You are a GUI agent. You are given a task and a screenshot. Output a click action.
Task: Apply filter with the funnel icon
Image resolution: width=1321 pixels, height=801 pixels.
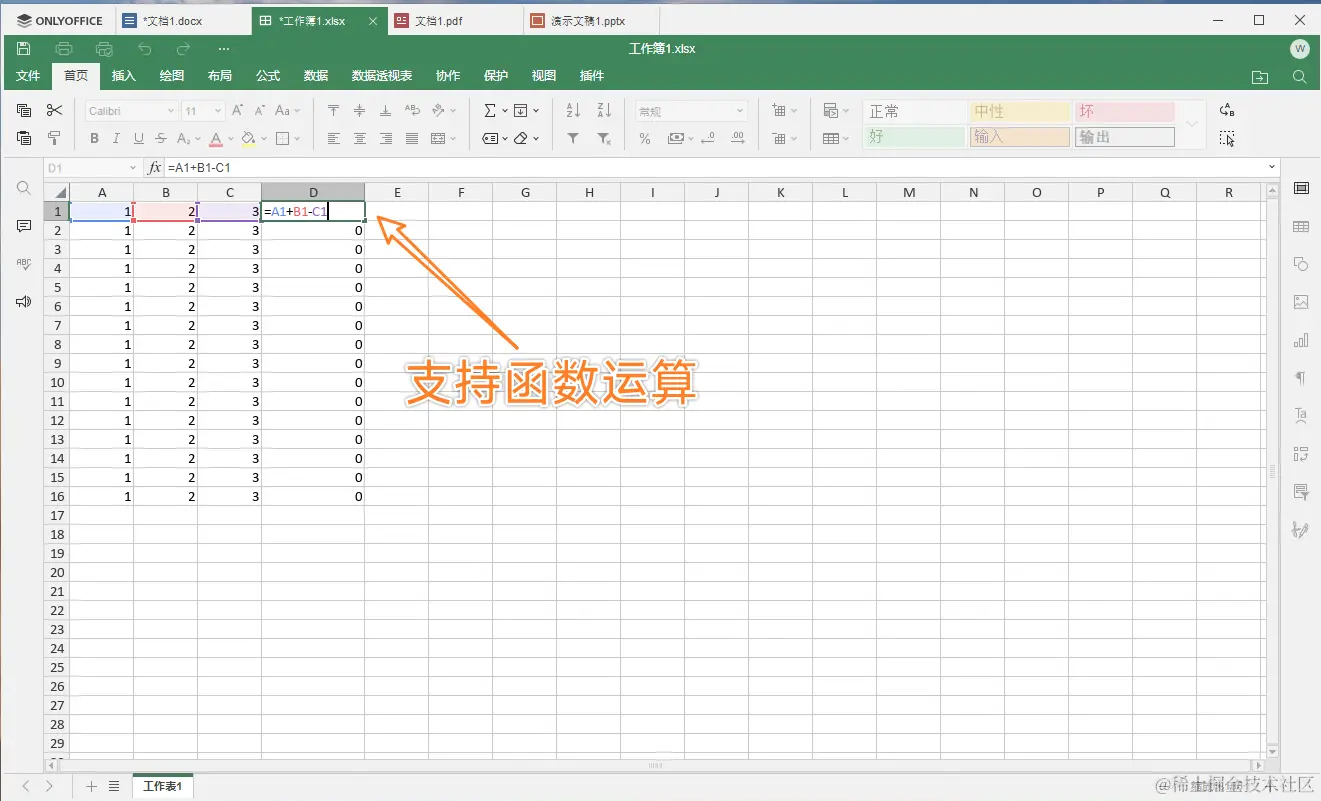coord(573,138)
